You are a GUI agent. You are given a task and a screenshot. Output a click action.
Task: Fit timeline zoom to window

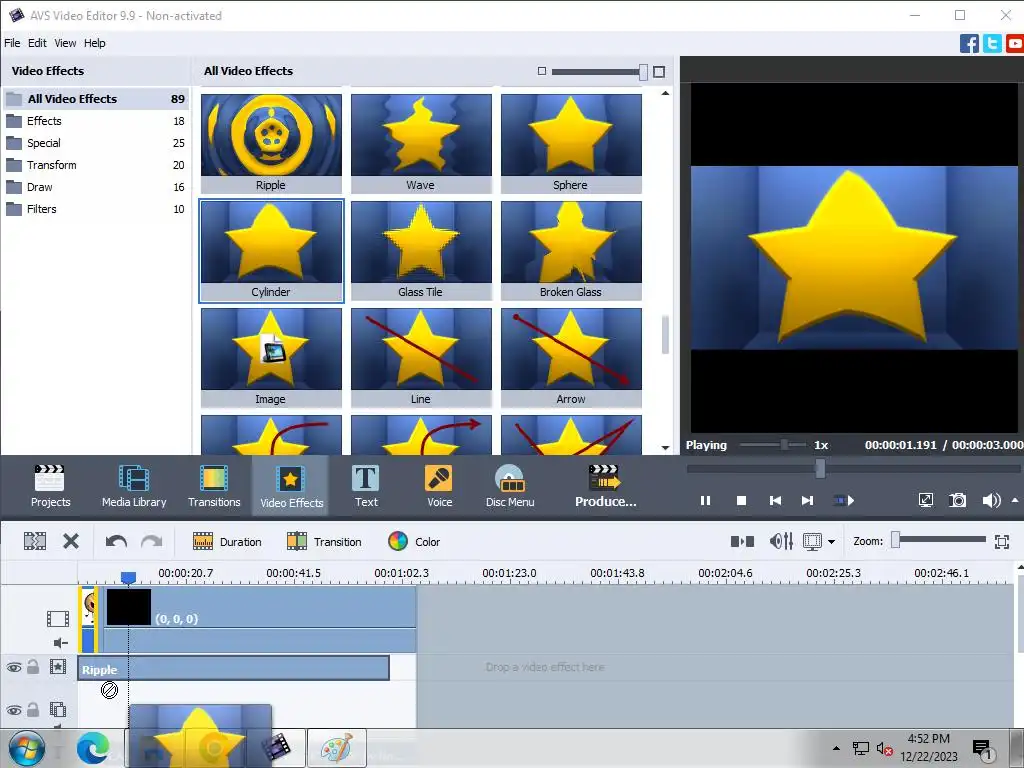coord(1002,541)
